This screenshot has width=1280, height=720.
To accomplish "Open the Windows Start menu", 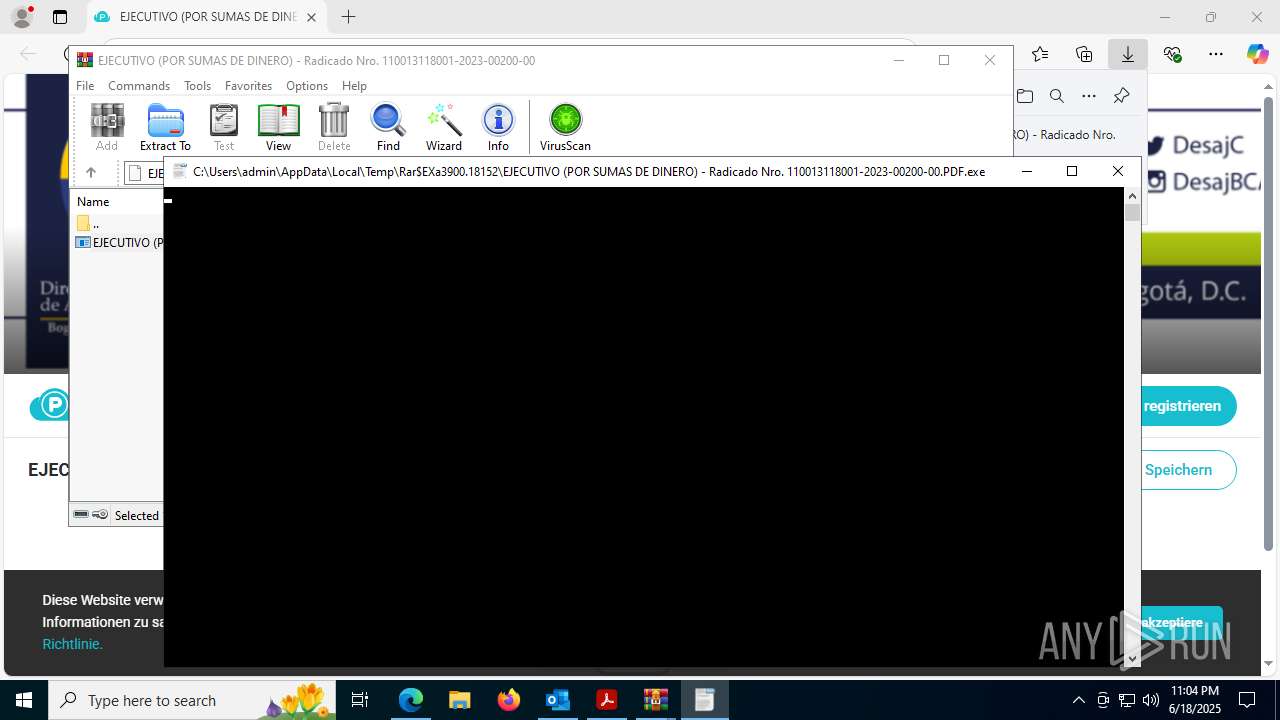I will pyautogui.click(x=24, y=700).
